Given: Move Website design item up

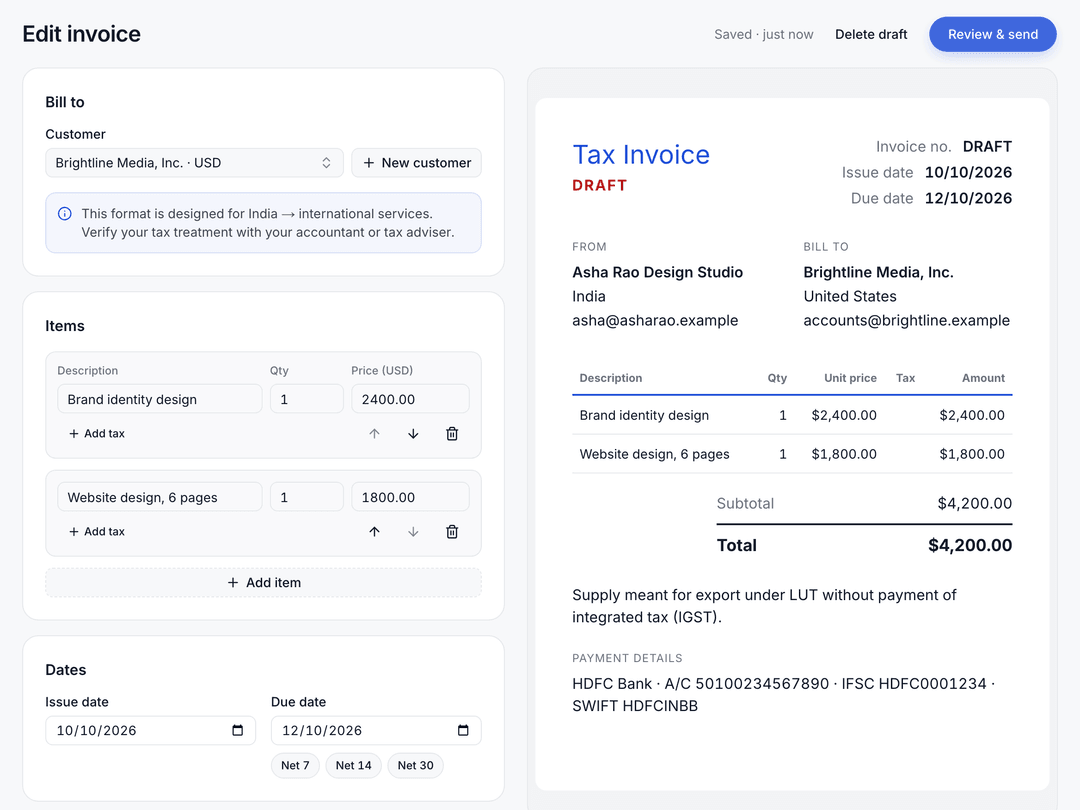Looking at the screenshot, I should pyautogui.click(x=374, y=532).
